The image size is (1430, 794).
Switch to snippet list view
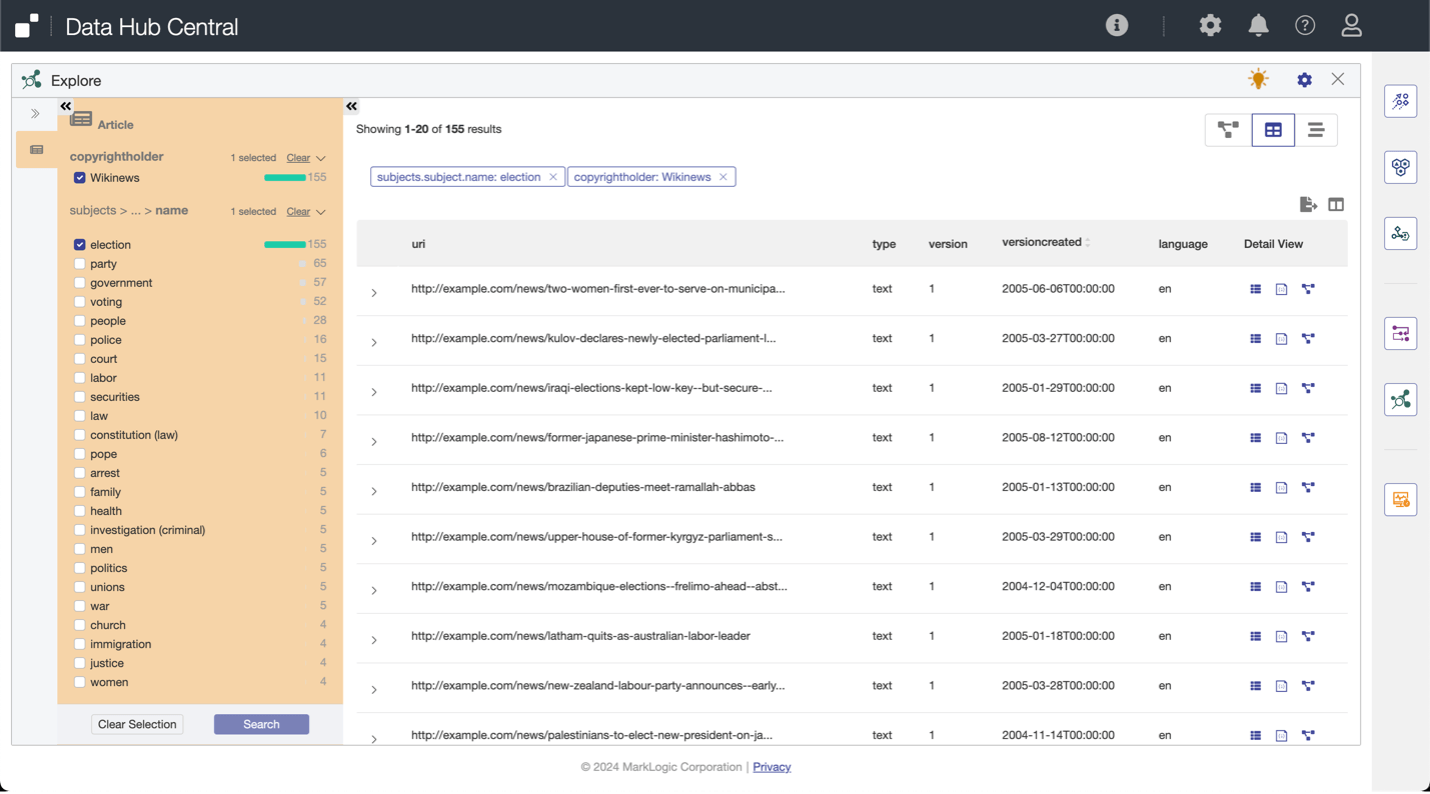point(1315,130)
